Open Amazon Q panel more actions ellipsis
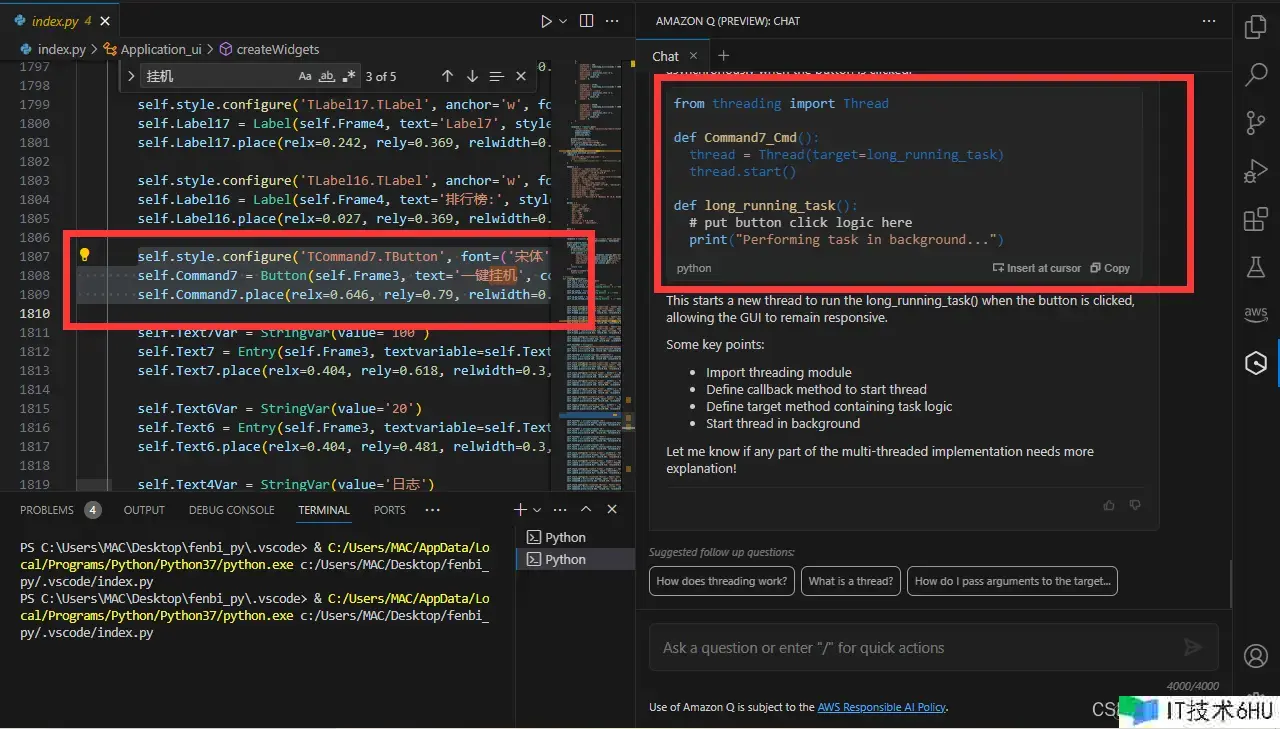The width and height of the screenshot is (1280, 729). [1209, 21]
